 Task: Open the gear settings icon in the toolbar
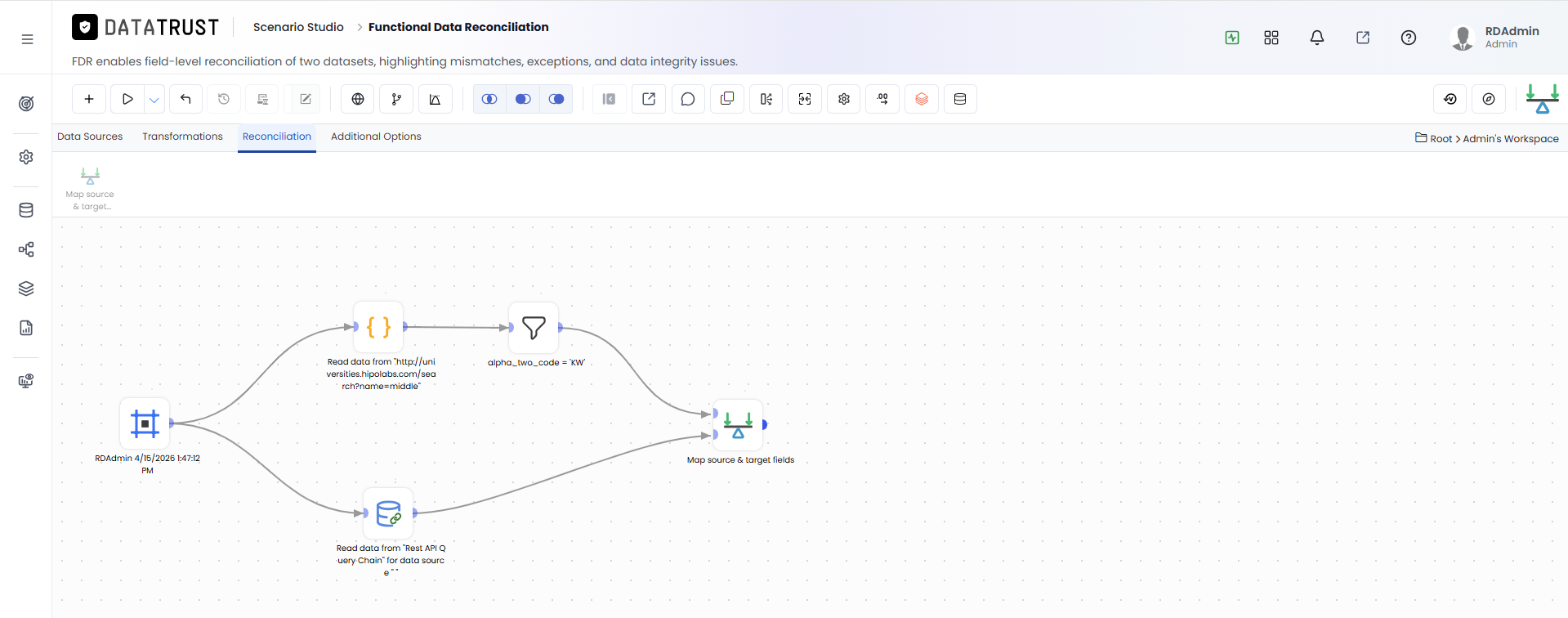click(x=844, y=99)
